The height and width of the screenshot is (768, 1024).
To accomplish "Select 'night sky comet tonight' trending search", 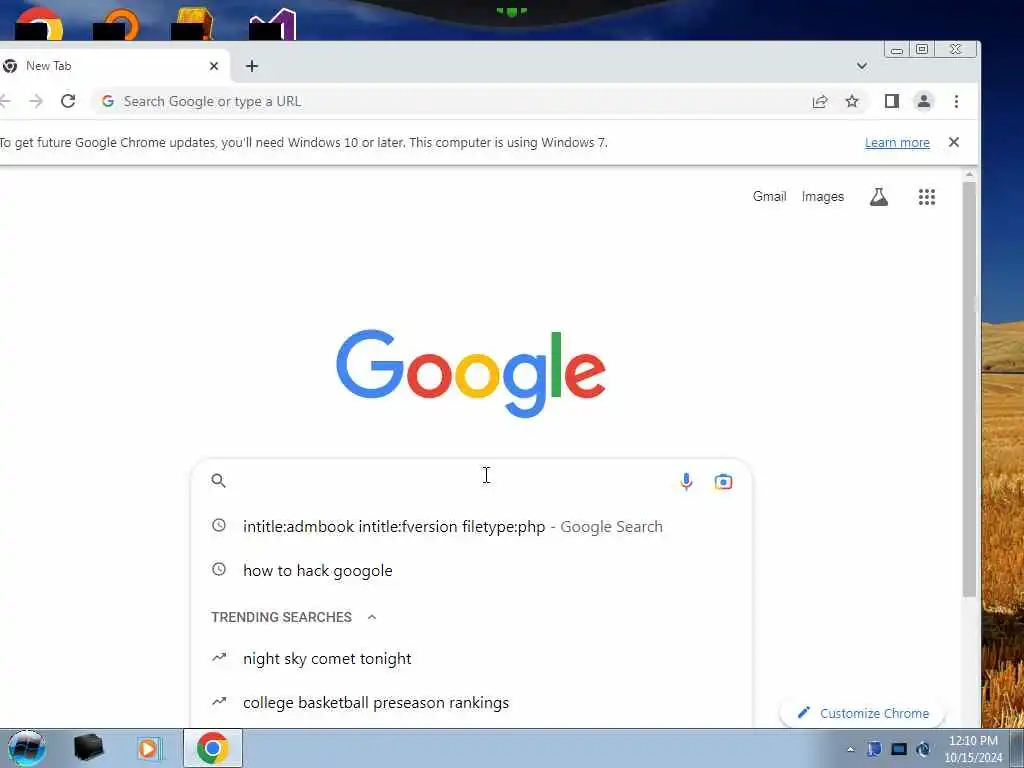I will pos(472,658).
